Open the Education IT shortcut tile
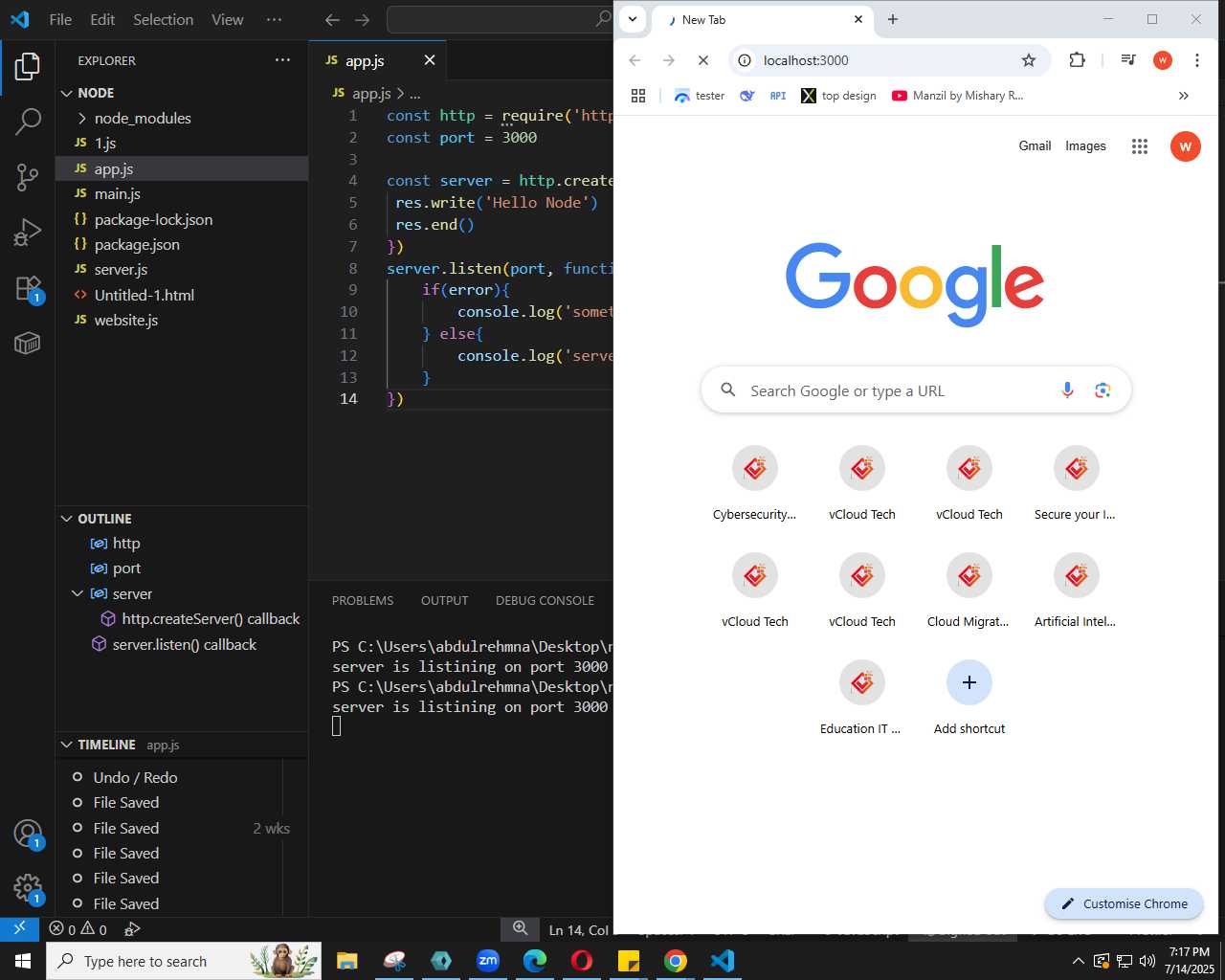Screen dimensions: 1225x980 (x=862, y=696)
